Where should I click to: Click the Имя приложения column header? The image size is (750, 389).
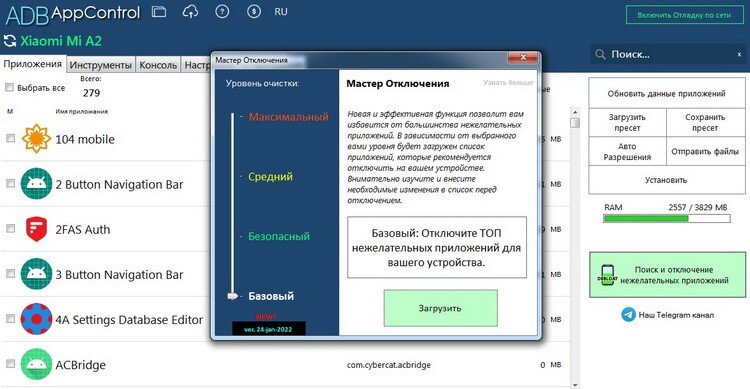pos(81,111)
